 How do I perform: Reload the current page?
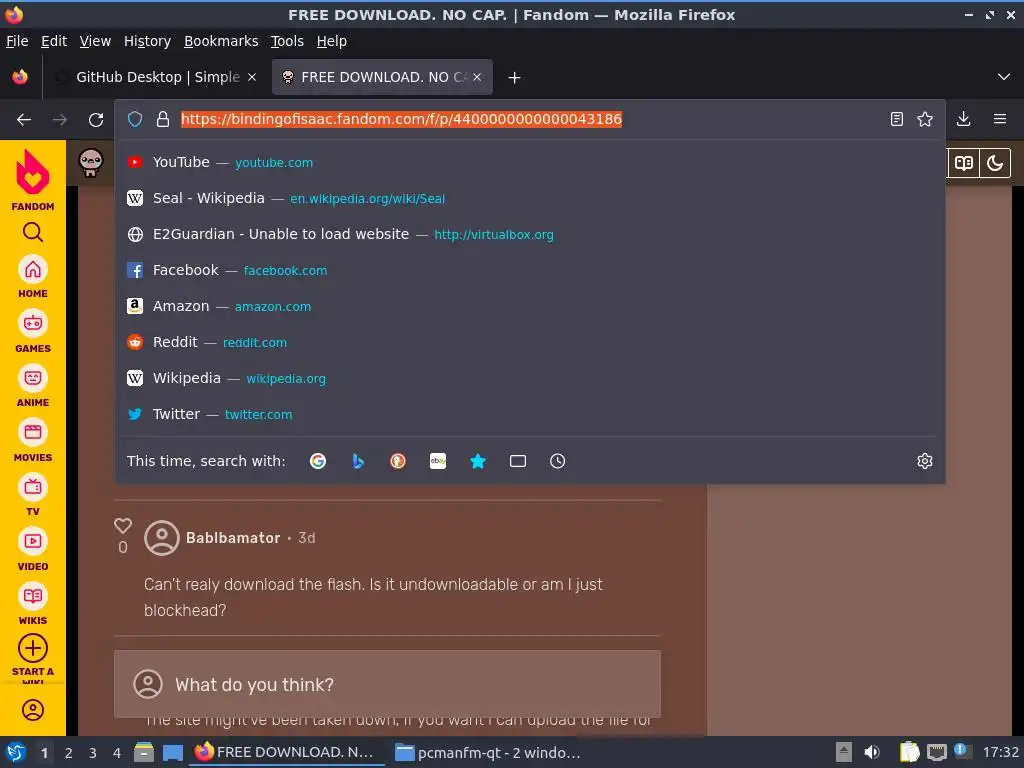tap(96, 120)
